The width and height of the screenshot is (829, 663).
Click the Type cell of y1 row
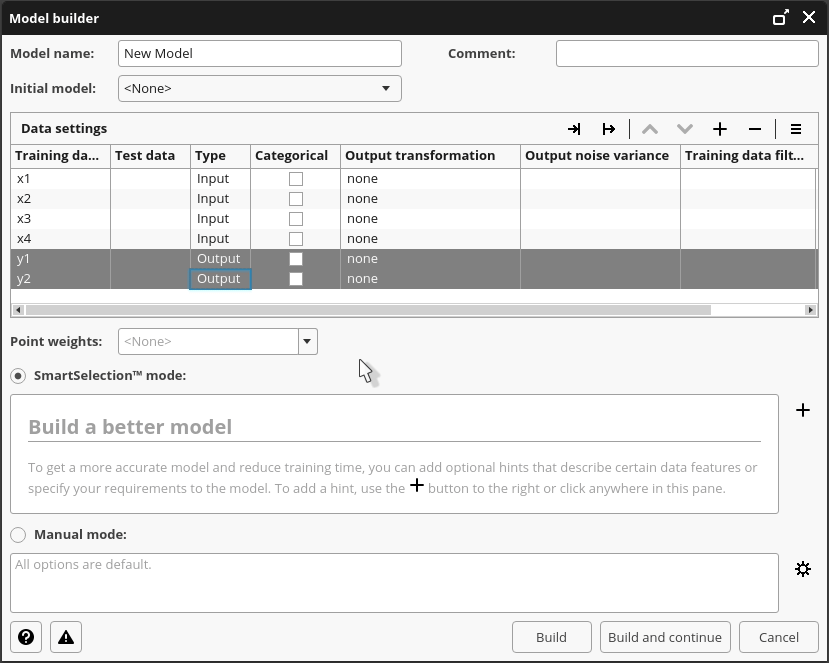pyautogui.click(x=220, y=259)
